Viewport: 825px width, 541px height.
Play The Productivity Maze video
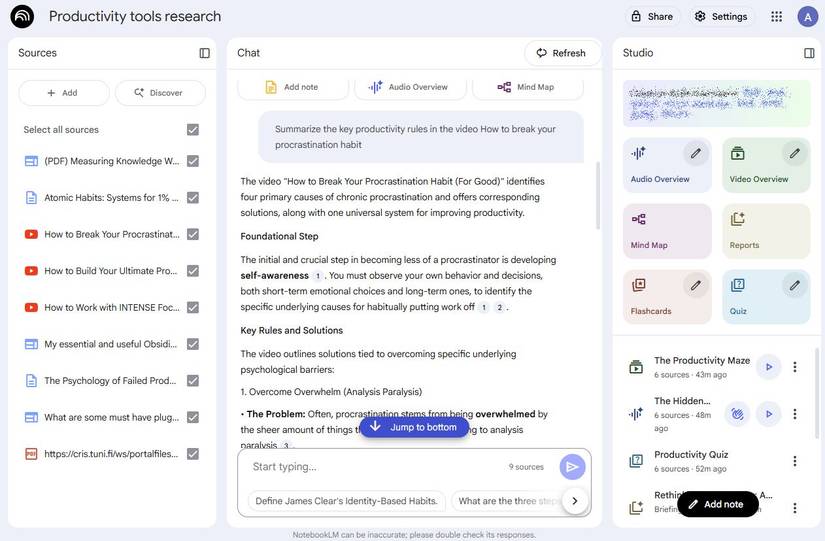768,367
